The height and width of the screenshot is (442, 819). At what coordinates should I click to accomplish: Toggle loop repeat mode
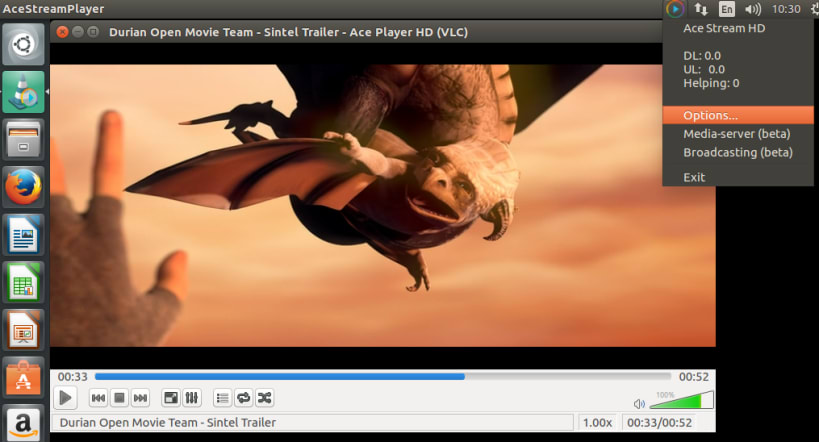coord(243,398)
